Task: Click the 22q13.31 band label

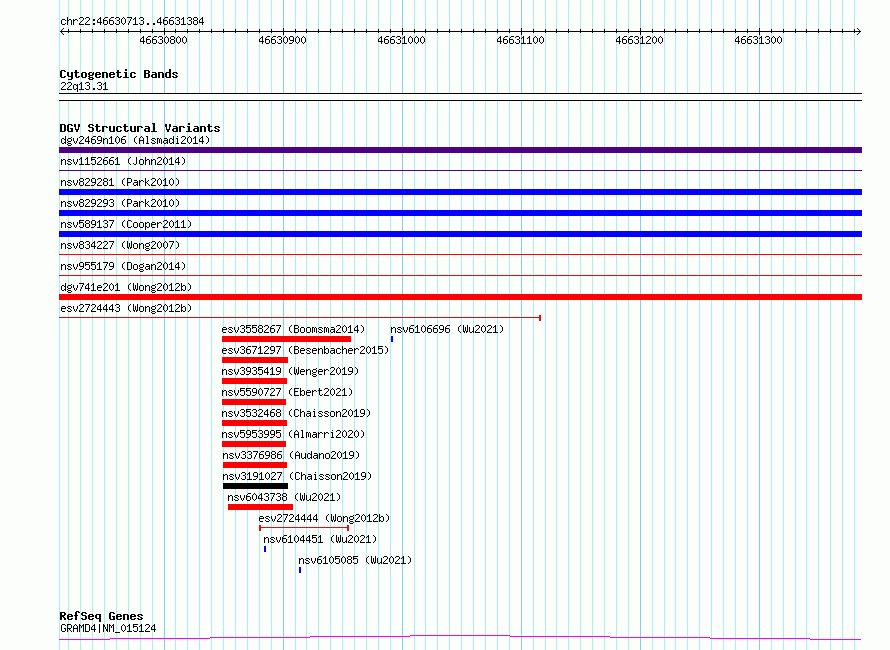Action: tap(84, 86)
